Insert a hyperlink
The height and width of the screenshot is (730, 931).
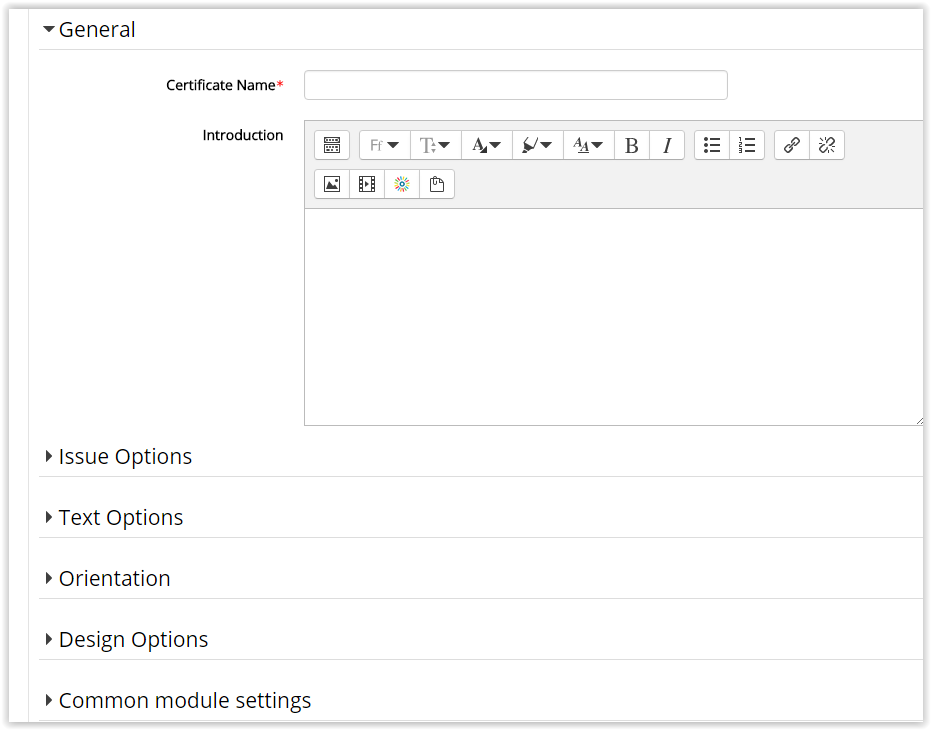792,145
